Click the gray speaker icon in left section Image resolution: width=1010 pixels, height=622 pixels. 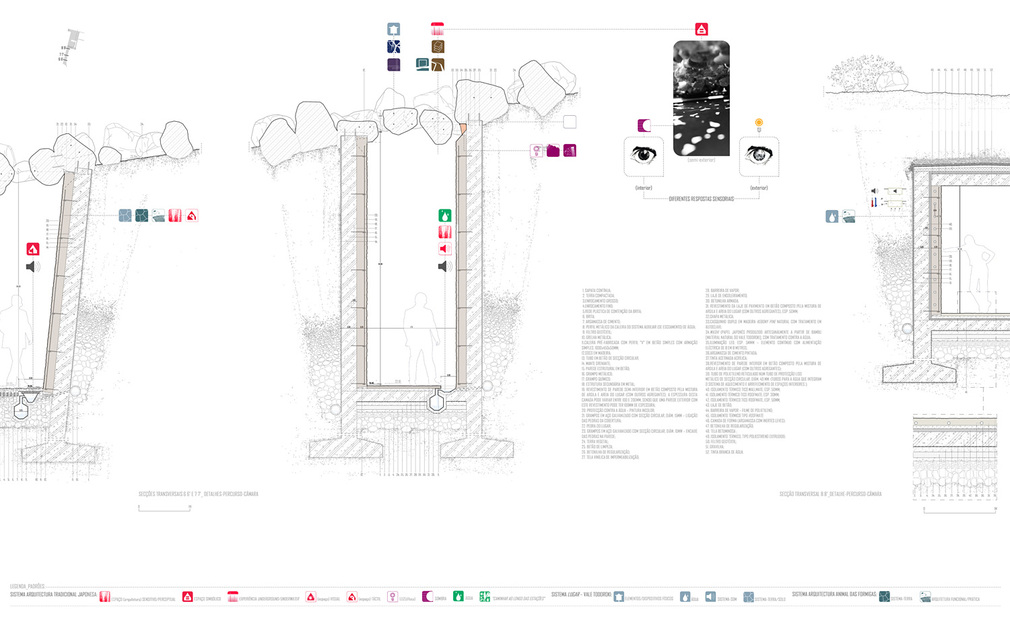click(x=33, y=266)
